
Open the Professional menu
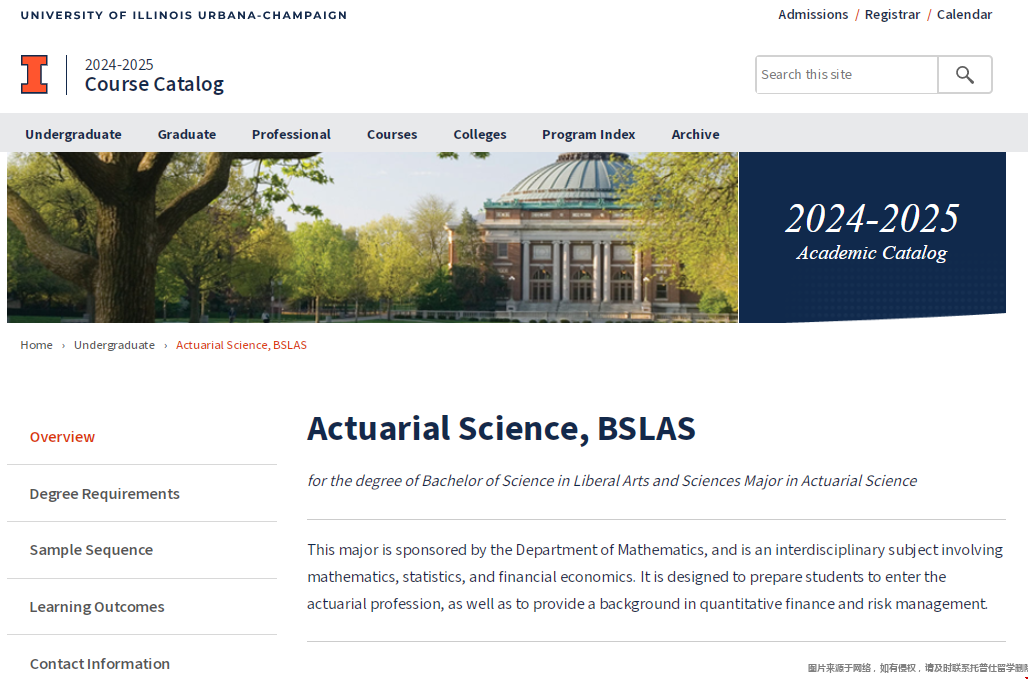click(291, 134)
